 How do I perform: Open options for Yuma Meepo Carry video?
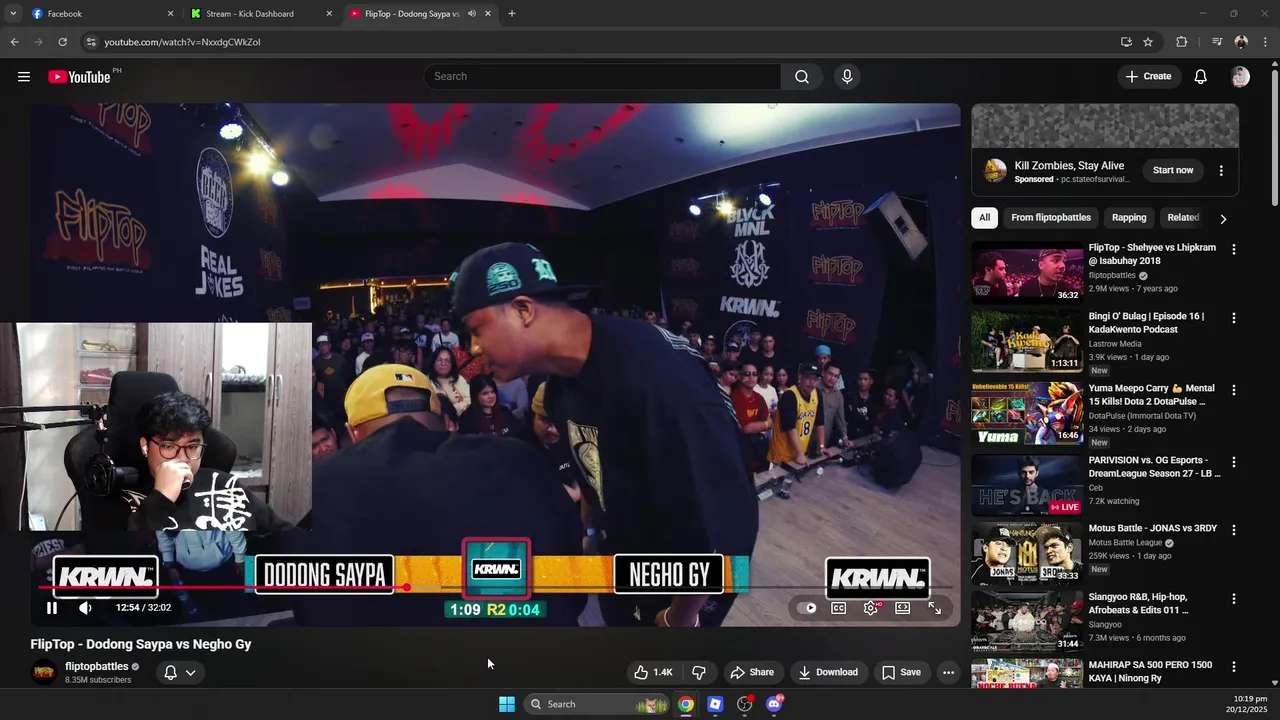tap(1234, 390)
